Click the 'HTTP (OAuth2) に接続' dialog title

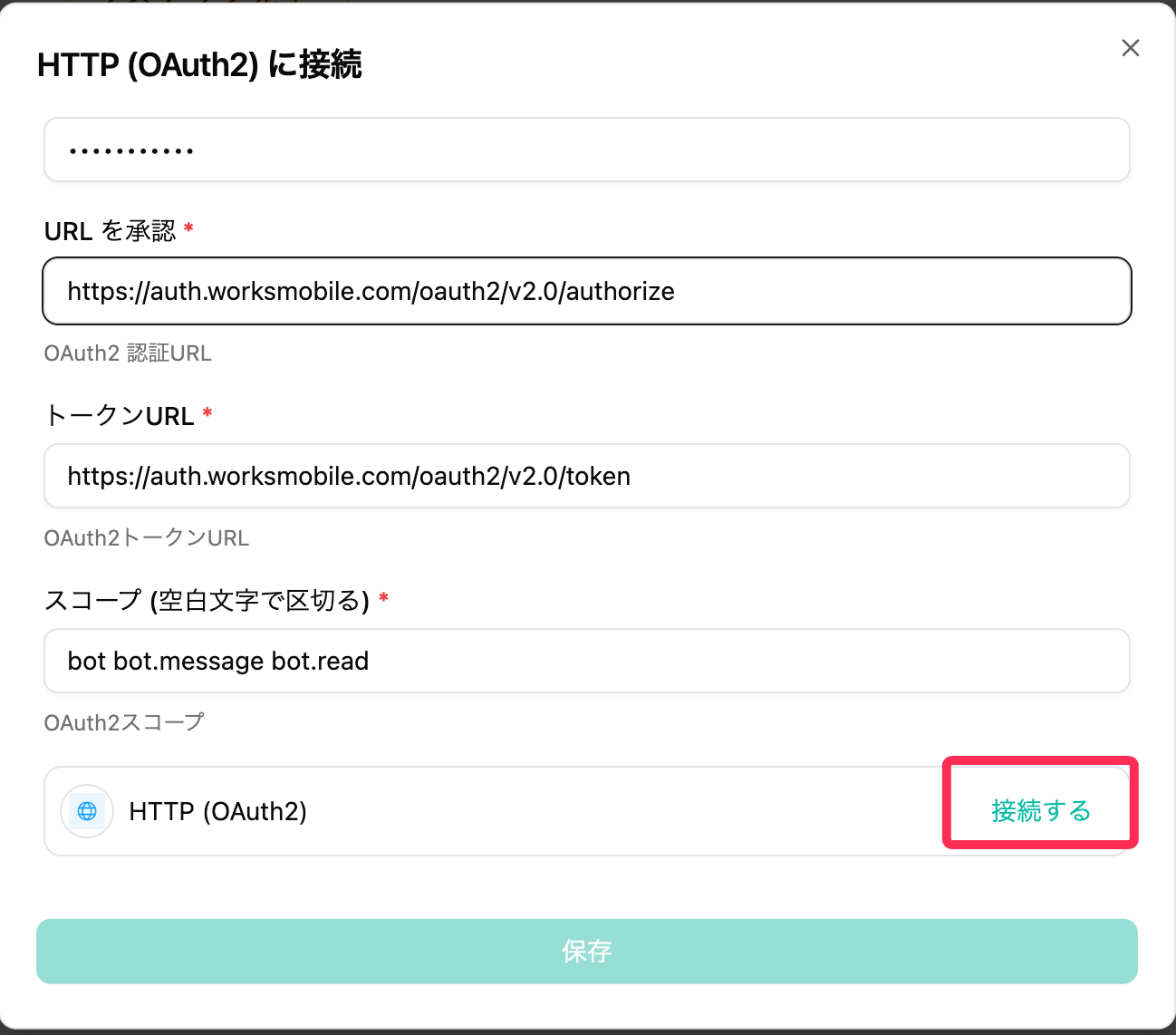pyautogui.click(x=199, y=65)
